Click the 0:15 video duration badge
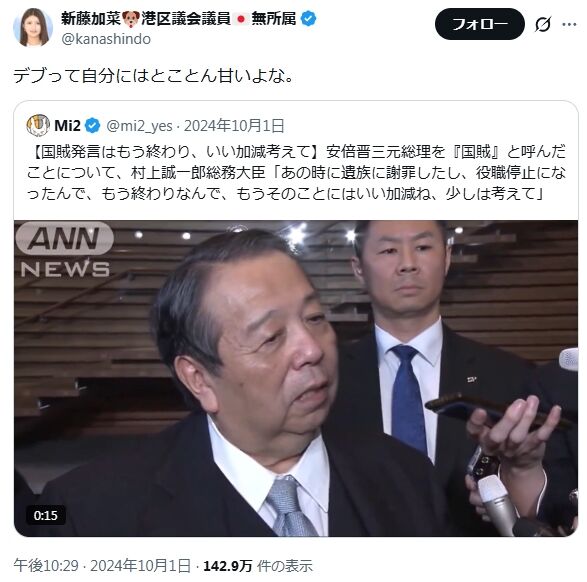This screenshot has height=582, width=587. (46, 515)
